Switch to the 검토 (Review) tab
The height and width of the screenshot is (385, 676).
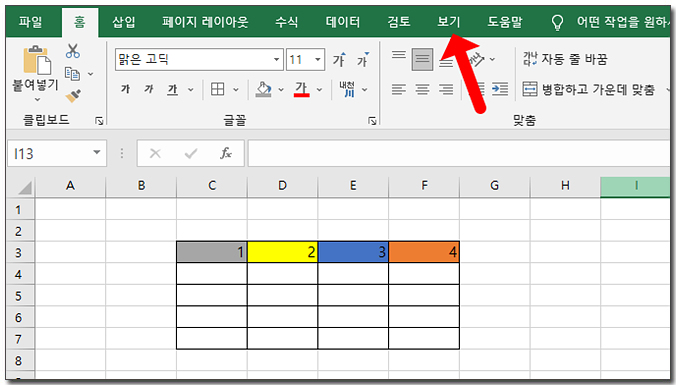pos(399,22)
